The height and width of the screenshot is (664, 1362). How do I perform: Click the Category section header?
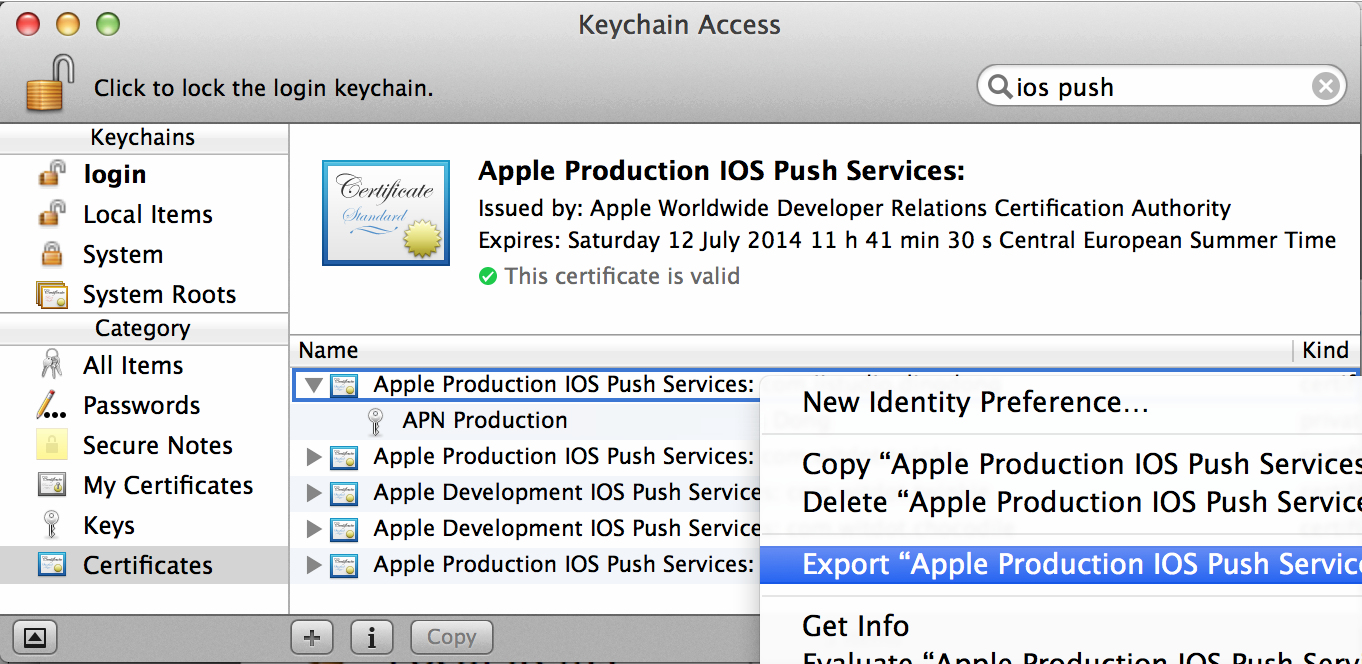pos(143,328)
